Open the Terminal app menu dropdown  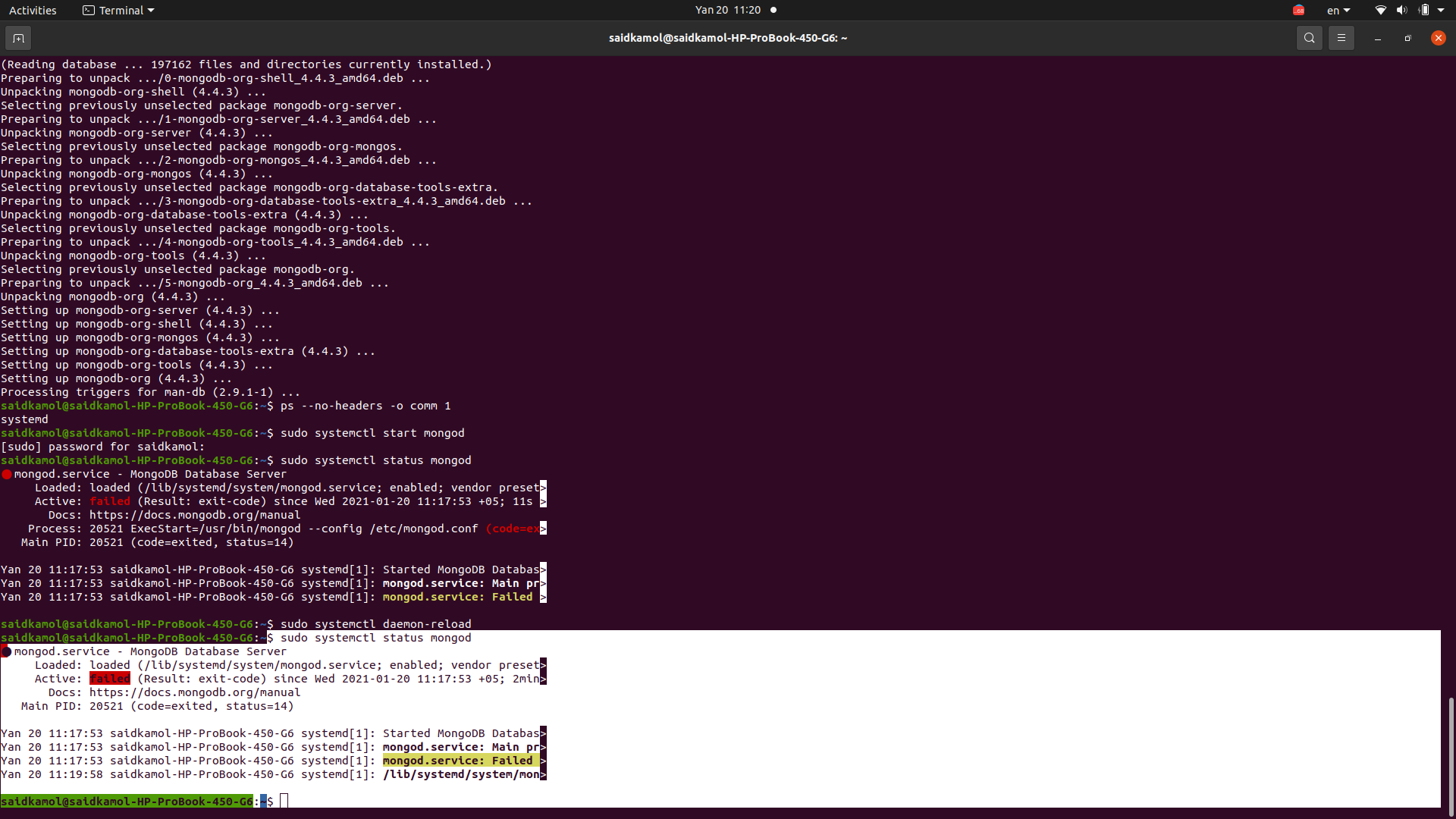click(118, 11)
